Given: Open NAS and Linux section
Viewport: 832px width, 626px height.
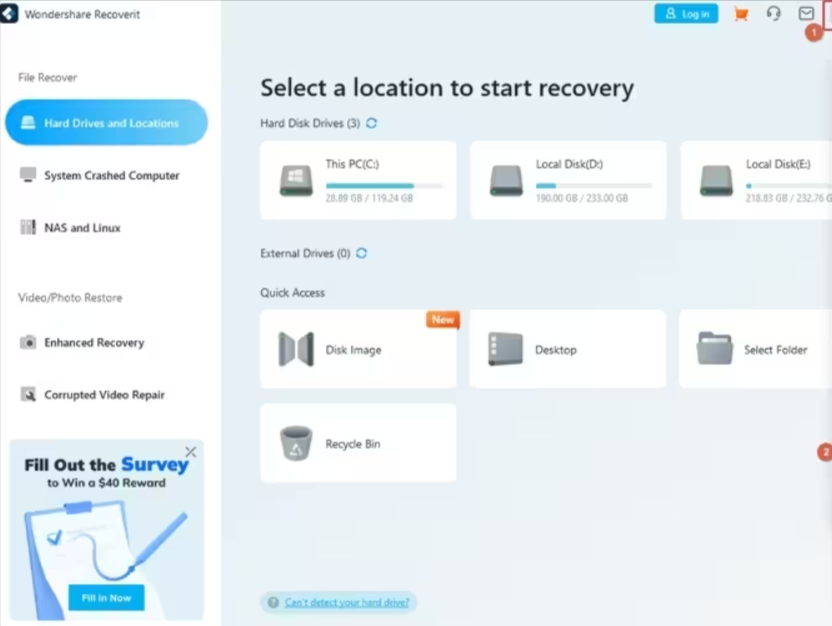Looking at the screenshot, I should click(x=107, y=228).
